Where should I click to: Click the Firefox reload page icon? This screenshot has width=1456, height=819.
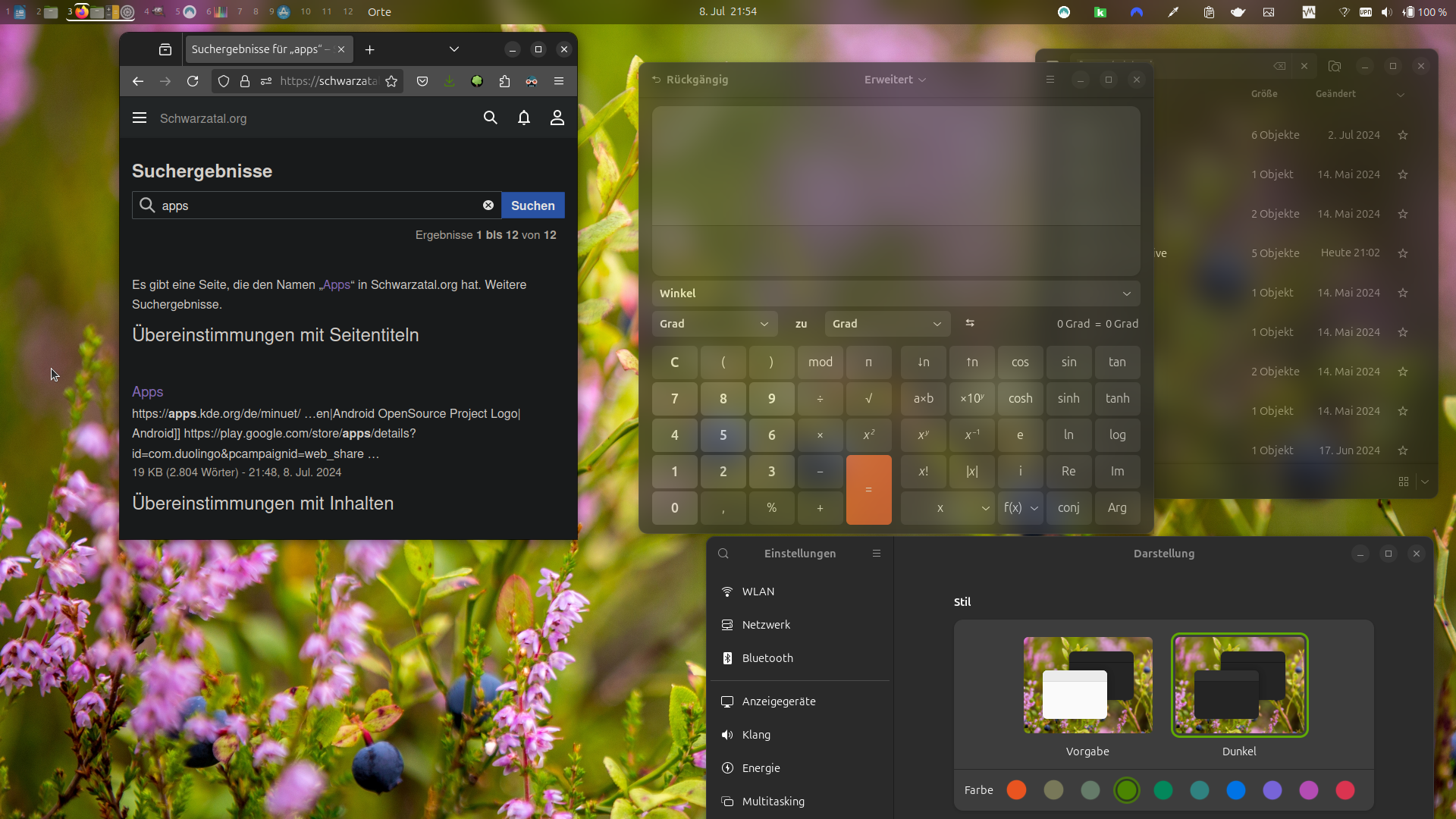click(193, 81)
